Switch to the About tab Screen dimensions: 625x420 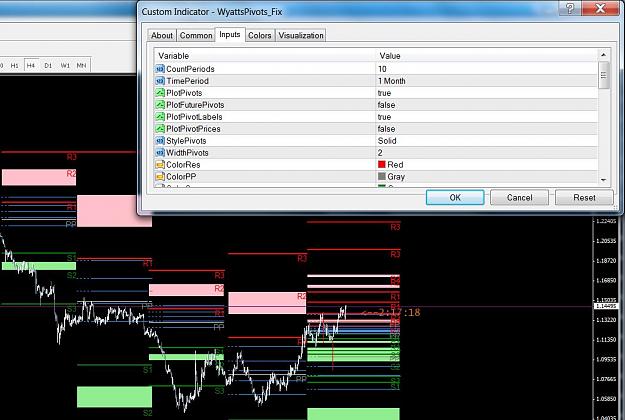tap(162, 35)
